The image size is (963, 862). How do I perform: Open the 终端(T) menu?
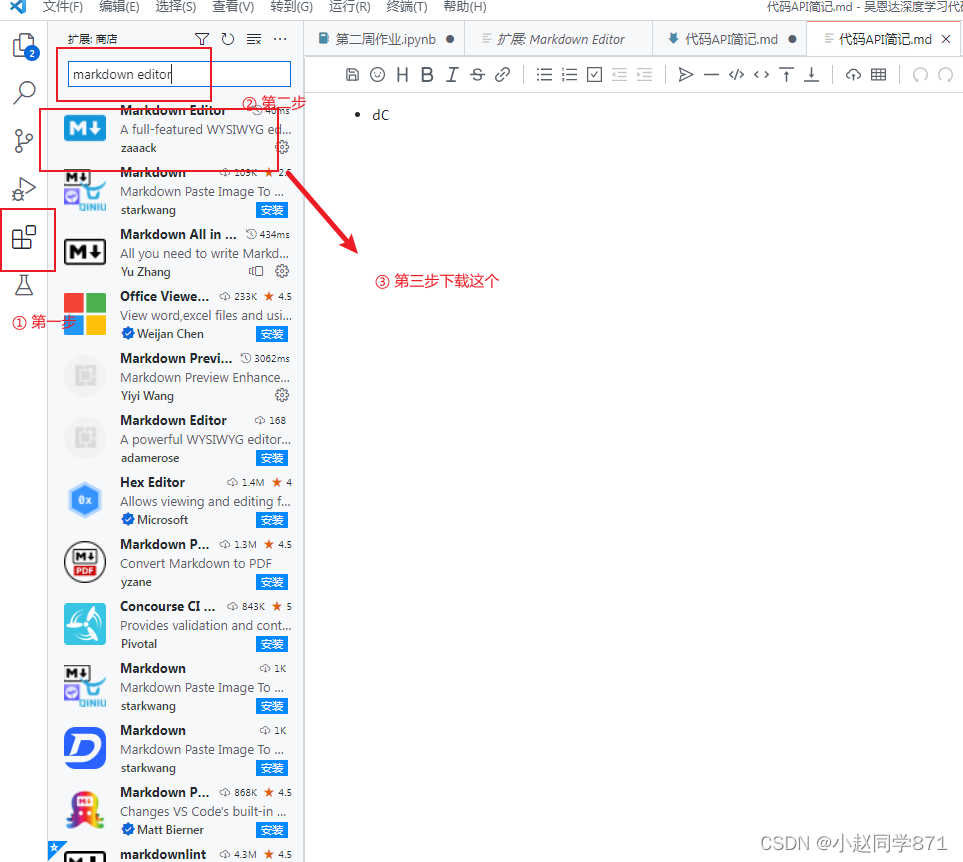point(407,7)
